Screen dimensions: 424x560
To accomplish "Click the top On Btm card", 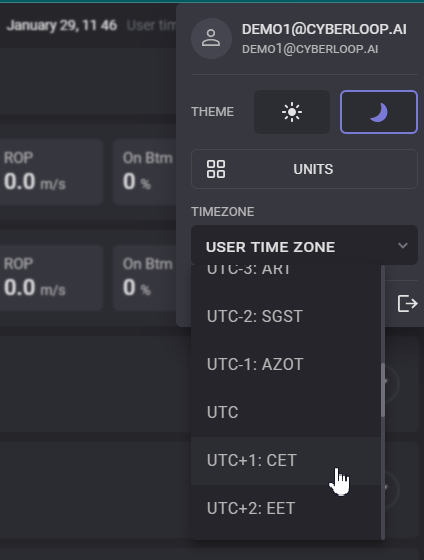I will tap(145, 172).
